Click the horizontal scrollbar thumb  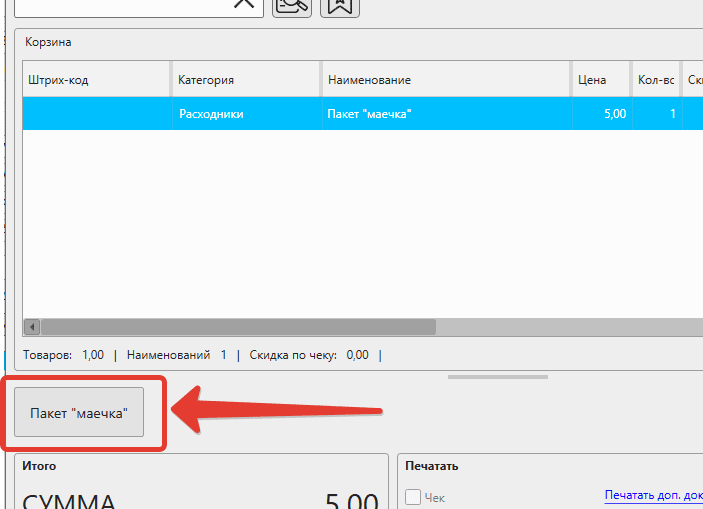click(238, 327)
